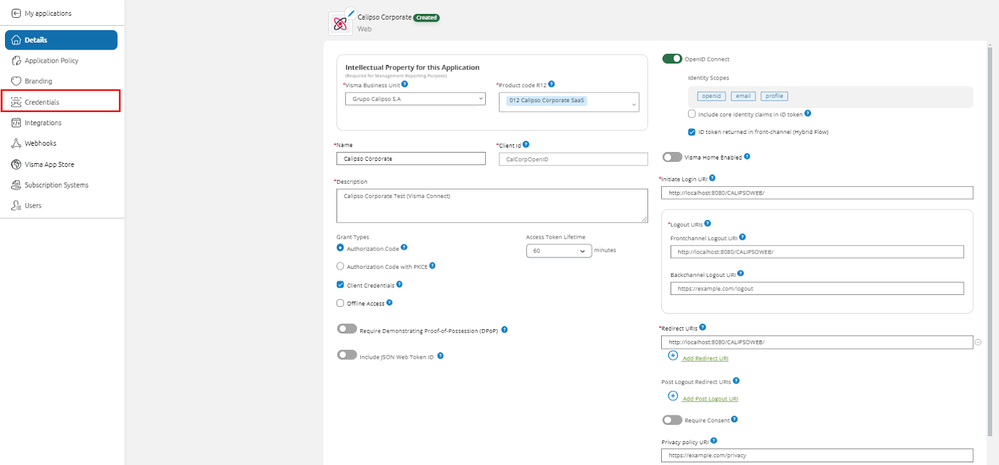Screen dimensions: 999x465
Task: Click info icon beside Backchannel Logout URI
Action: click(x=740, y=273)
